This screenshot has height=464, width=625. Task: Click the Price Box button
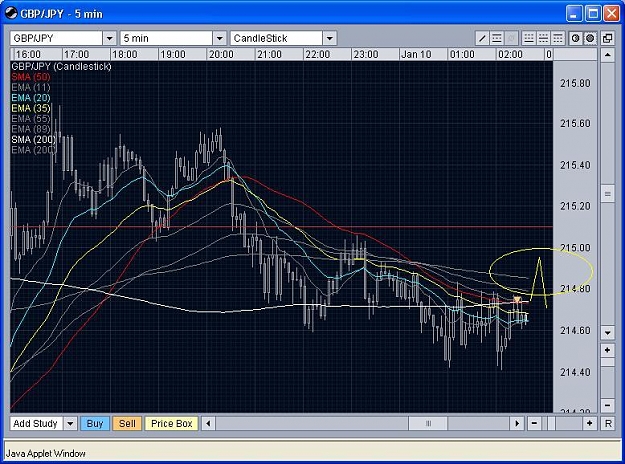click(171, 423)
